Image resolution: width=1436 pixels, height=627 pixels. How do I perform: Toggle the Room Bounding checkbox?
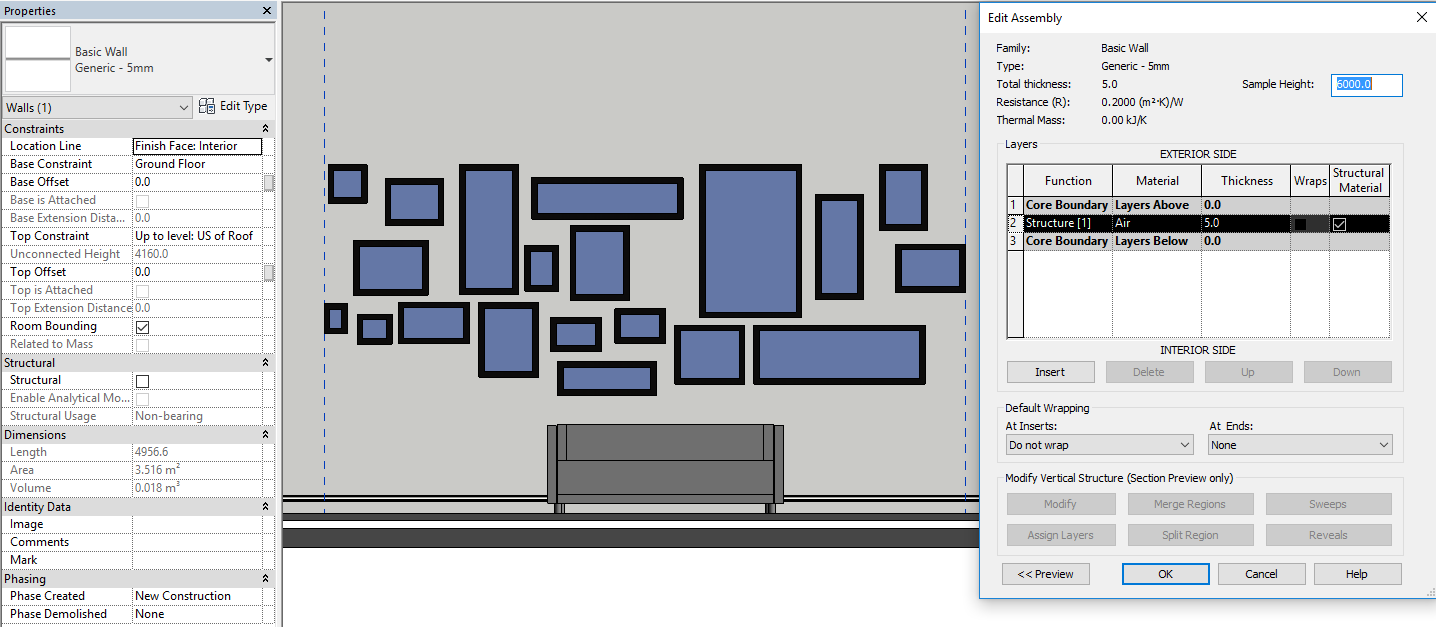tap(140, 326)
